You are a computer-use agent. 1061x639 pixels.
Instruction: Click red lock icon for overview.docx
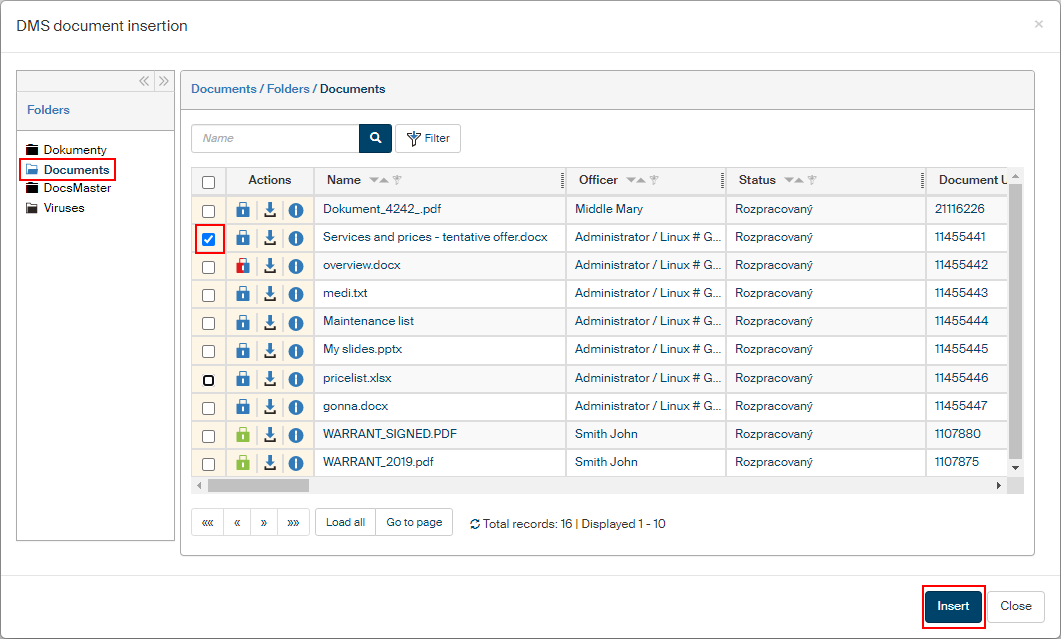pos(242,266)
